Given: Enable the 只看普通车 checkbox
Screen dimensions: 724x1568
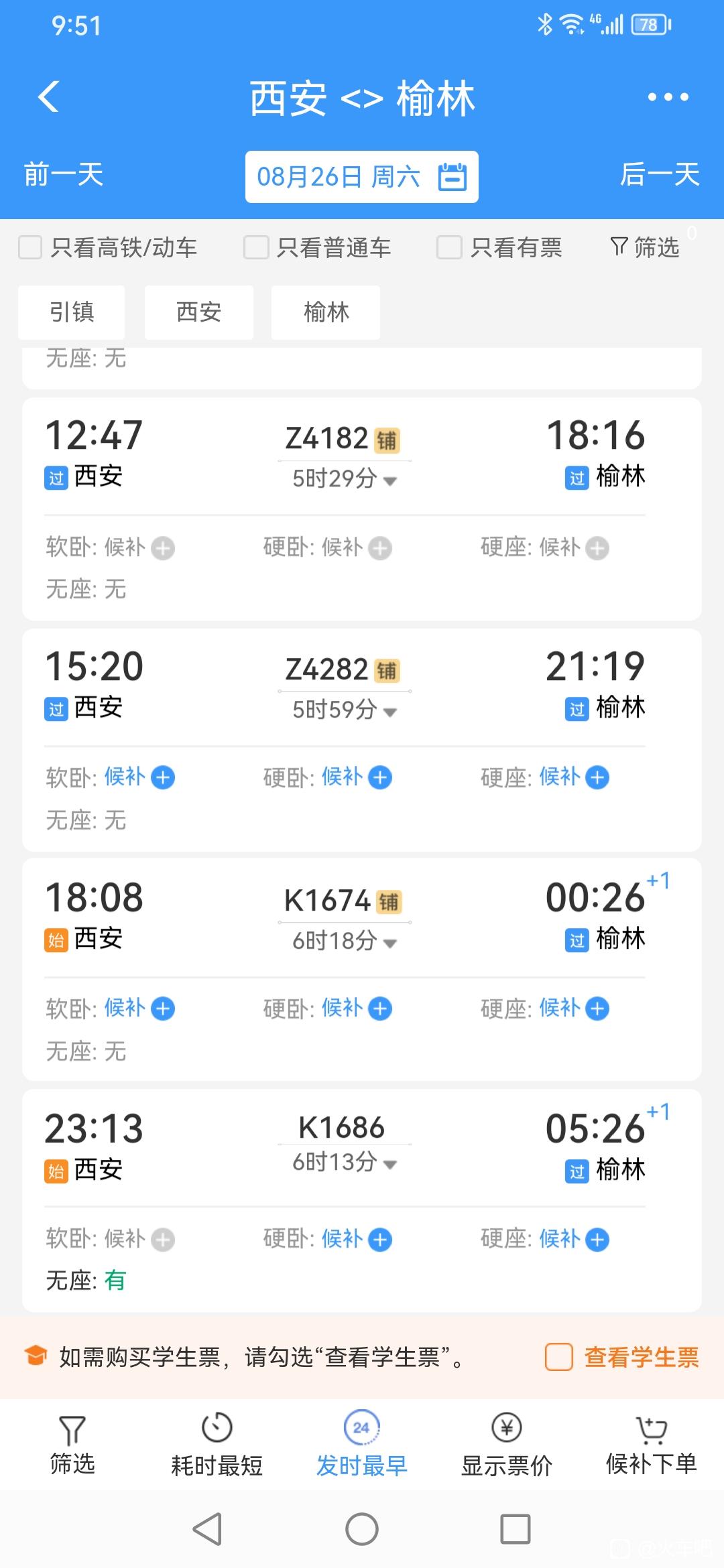Looking at the screenshot, I should (256, 247).
